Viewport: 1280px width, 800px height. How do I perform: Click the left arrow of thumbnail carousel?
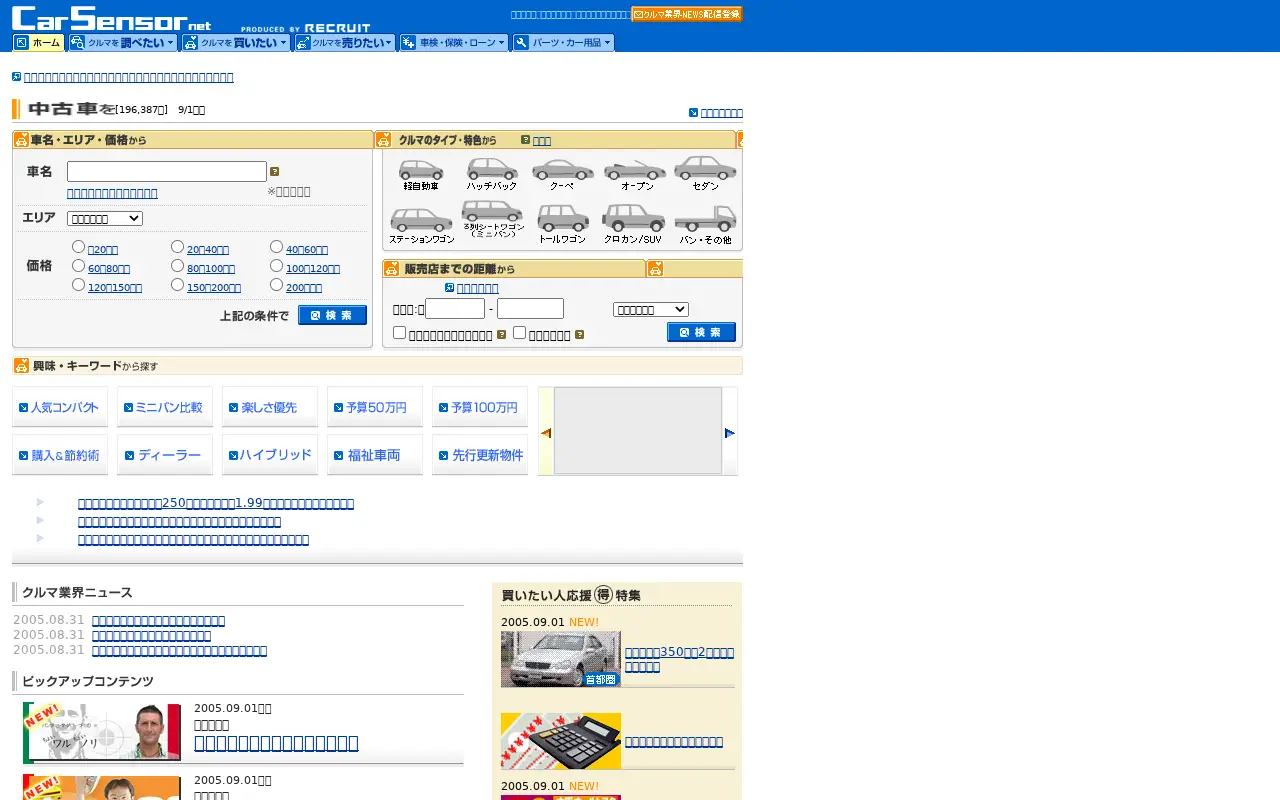click(x=546, y=433)
